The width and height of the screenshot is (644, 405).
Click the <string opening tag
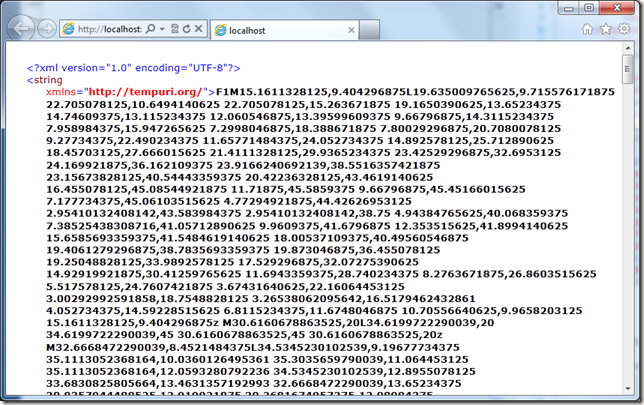click(x=45, y=80)
